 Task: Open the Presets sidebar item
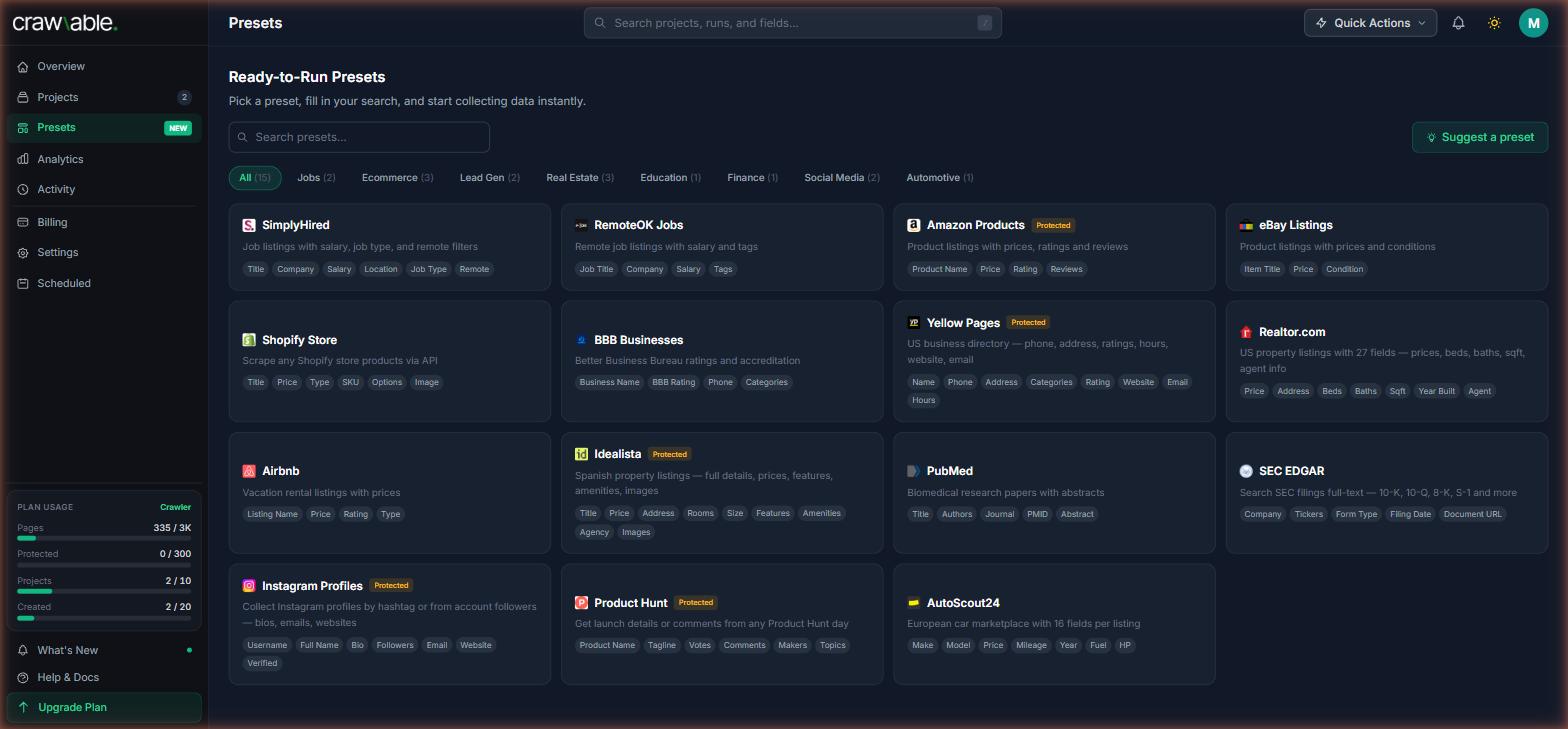[x=104, y=128]
